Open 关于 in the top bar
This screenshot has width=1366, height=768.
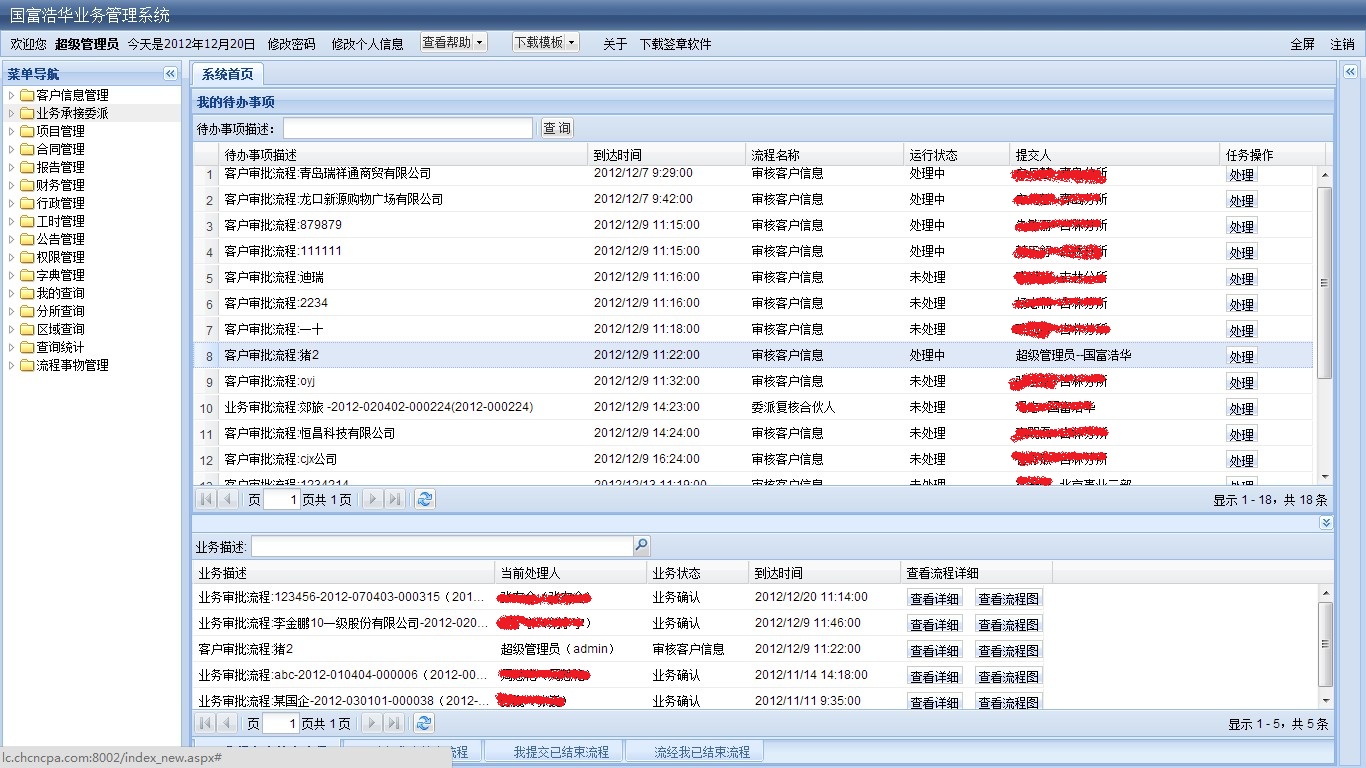(x=615, y=44)
